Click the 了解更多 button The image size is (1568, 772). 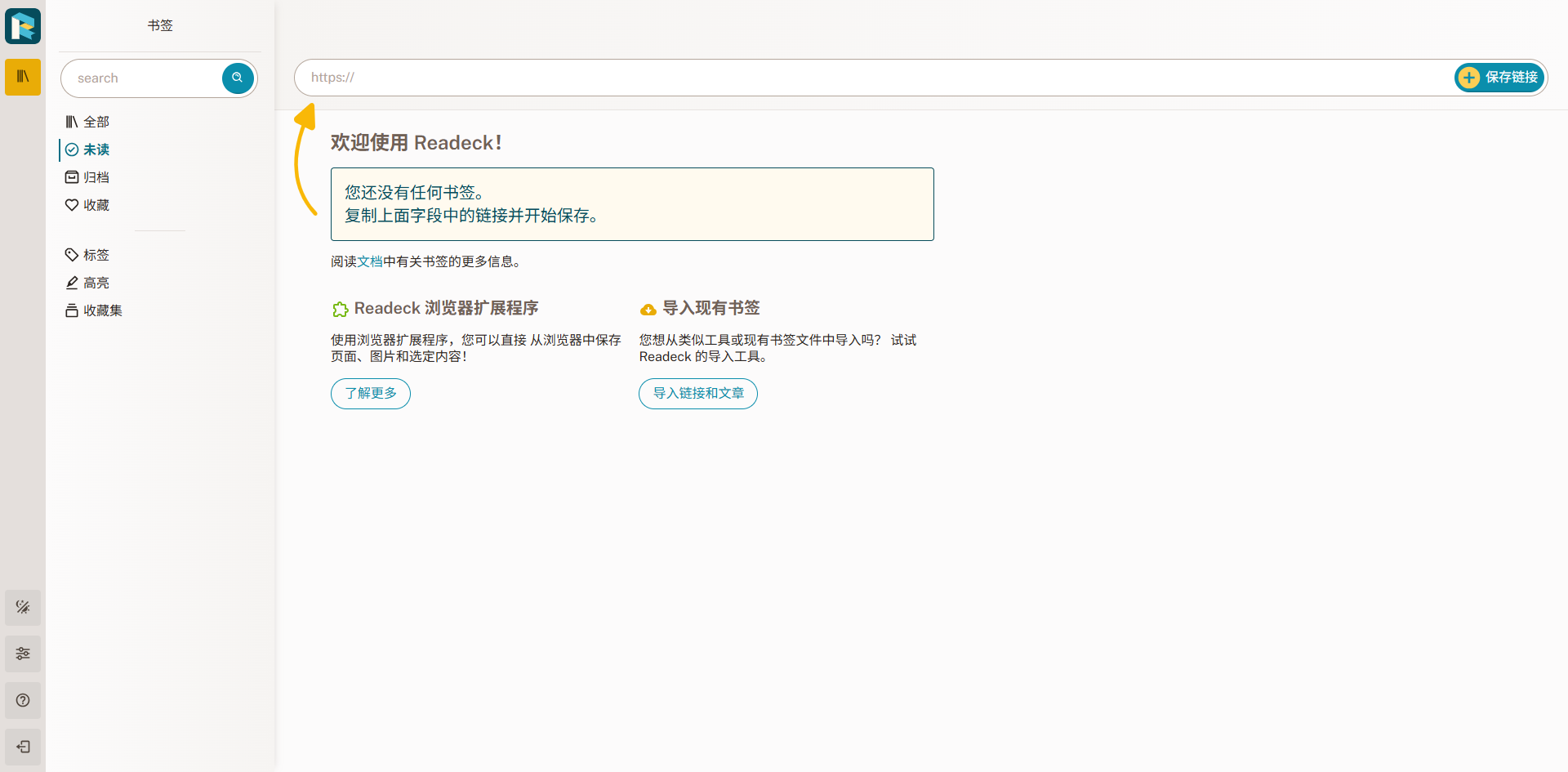[370, 393]
